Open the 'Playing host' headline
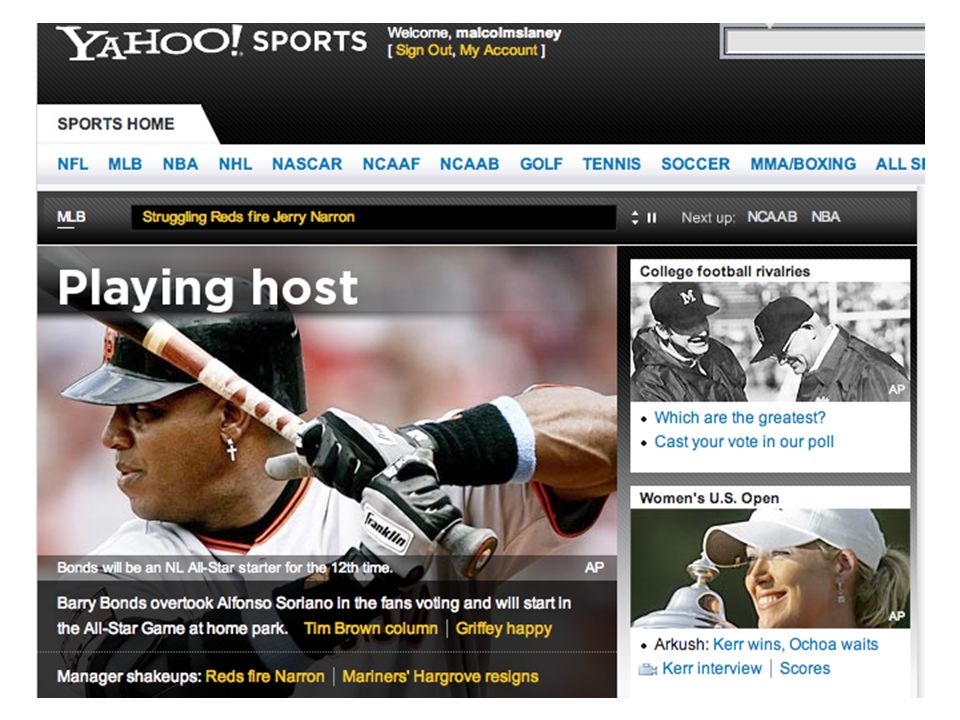960x720 pixels. [208, 288]
